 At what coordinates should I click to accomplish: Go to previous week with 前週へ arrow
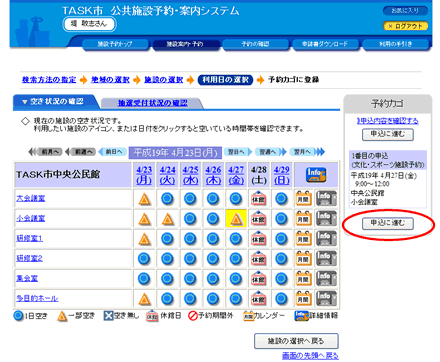pyautogui.click(x=80, y=152)
